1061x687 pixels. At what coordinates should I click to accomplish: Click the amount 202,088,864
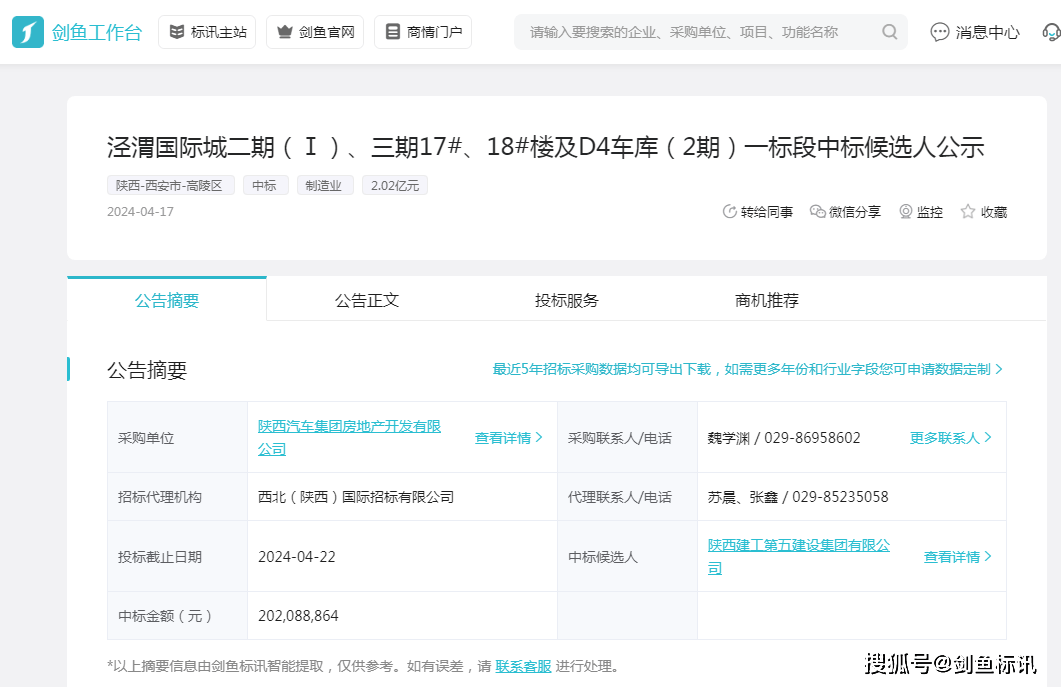298,616
